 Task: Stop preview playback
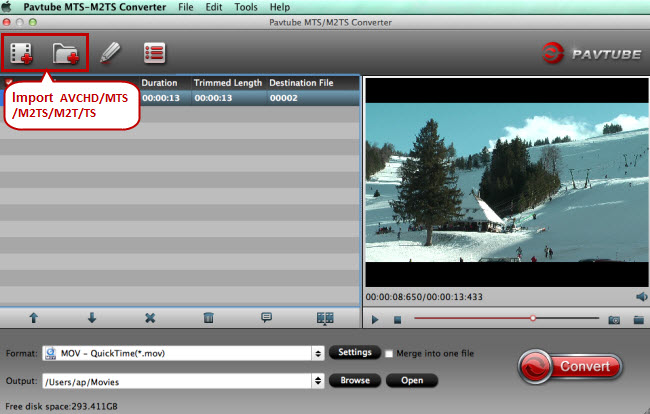tap(397, 320)
